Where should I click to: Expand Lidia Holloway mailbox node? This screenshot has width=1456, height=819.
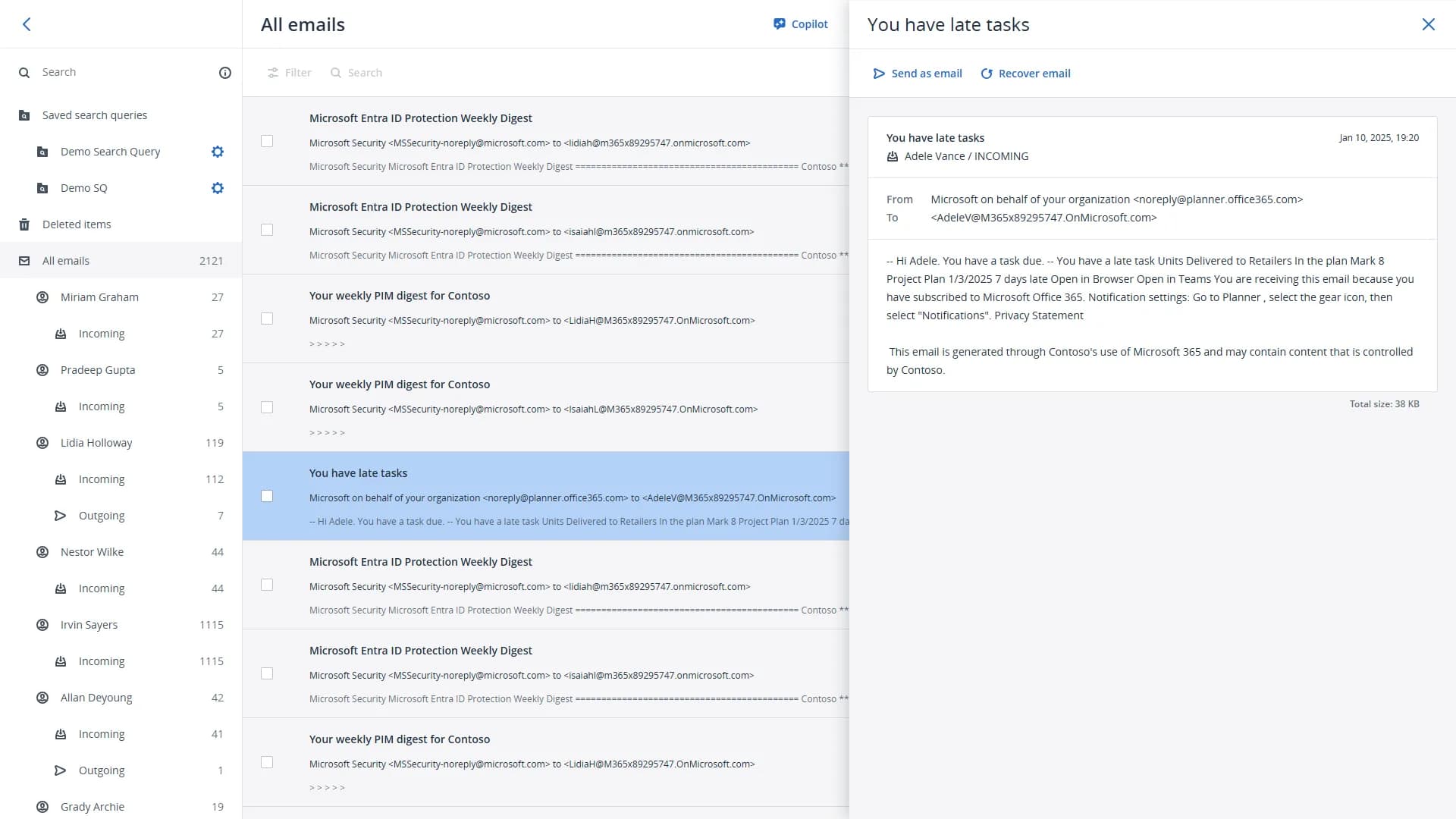[x=96, y=443]
